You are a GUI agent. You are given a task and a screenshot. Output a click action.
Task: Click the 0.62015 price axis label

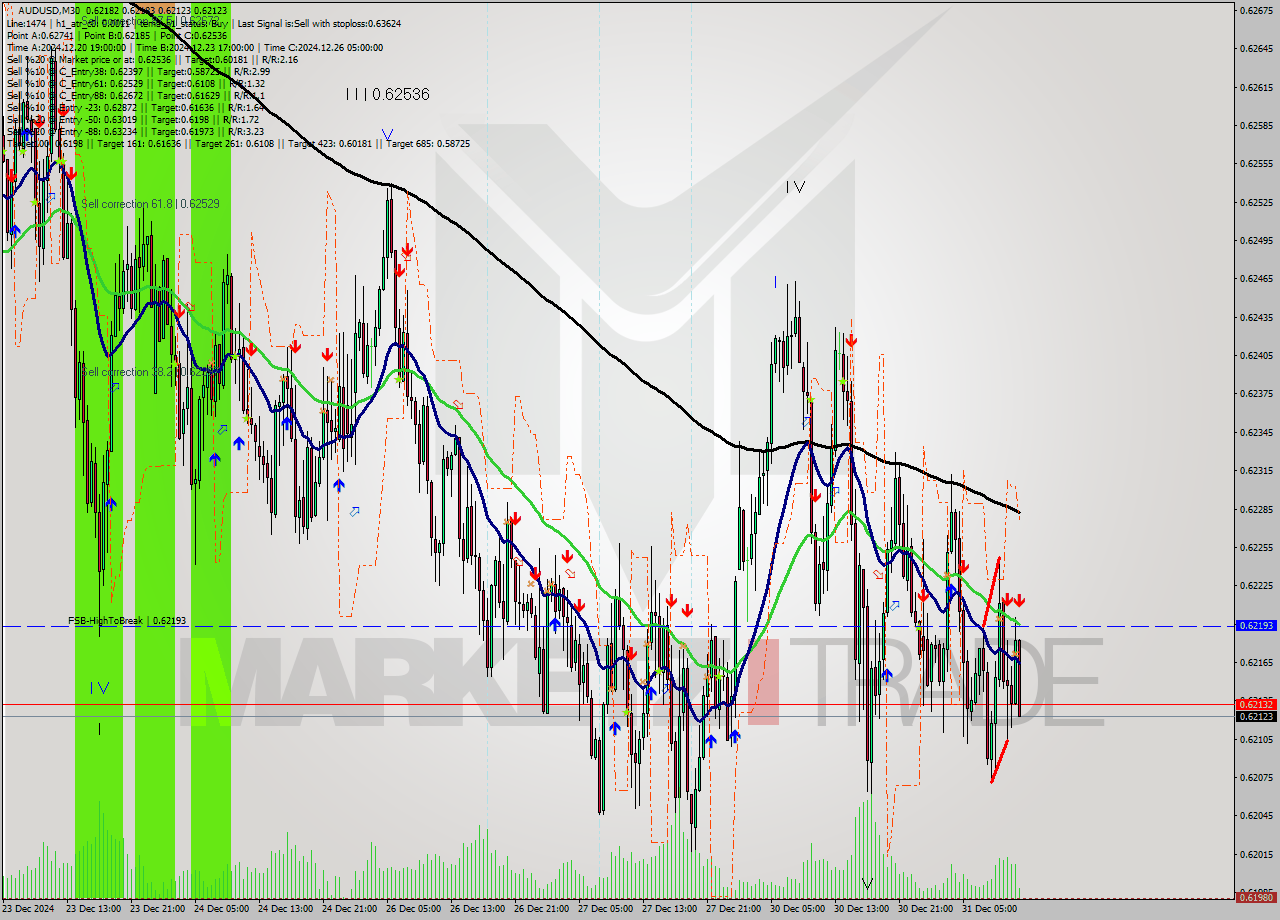[1256, 854]
